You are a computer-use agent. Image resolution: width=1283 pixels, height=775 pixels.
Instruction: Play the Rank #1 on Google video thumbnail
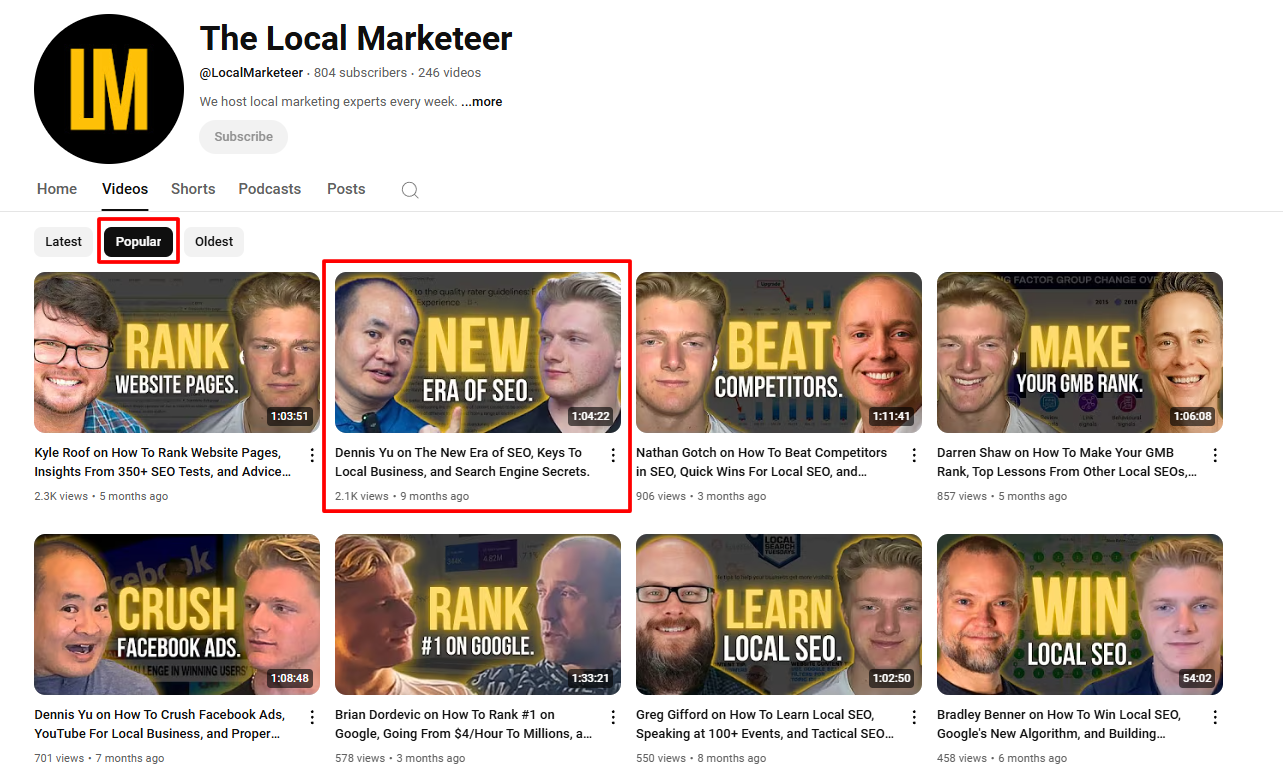pos(477,614)
